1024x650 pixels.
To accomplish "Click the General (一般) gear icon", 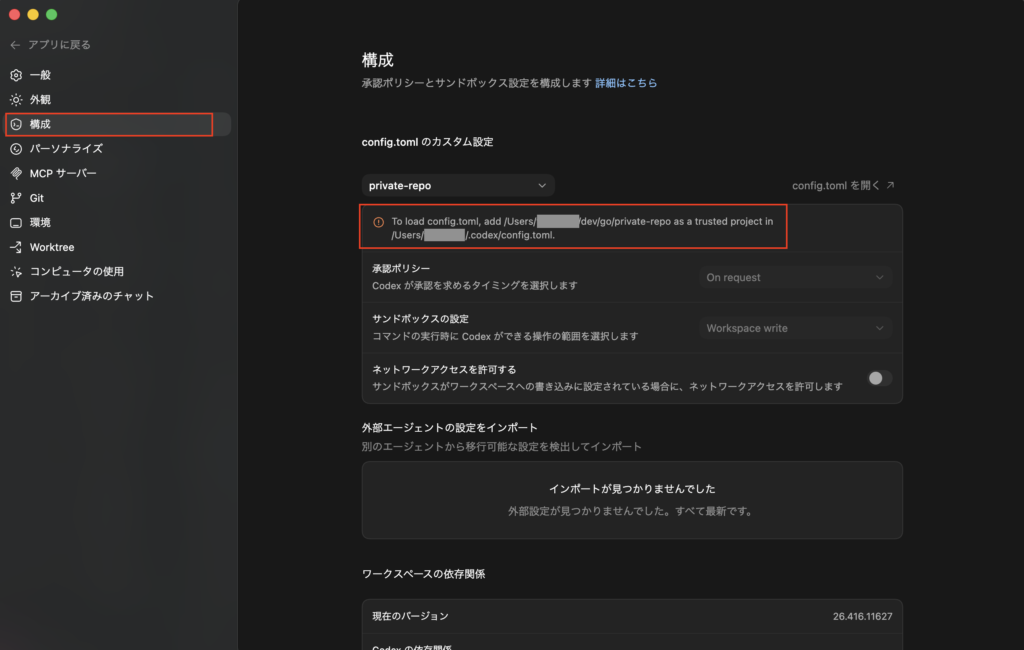I will pyautogui.click(x=16, y=75).
